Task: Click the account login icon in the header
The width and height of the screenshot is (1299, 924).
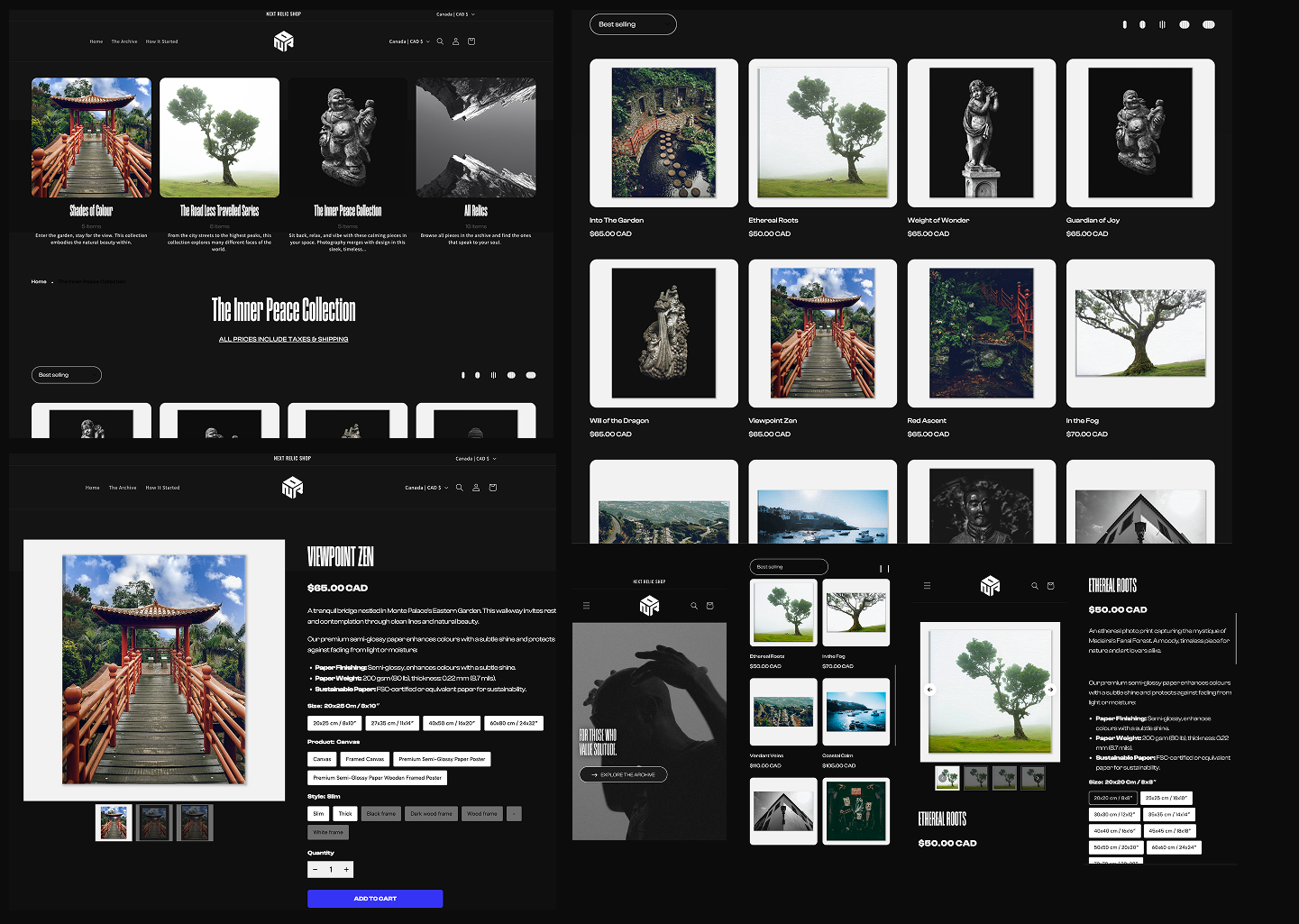Action: click(455, 41)
